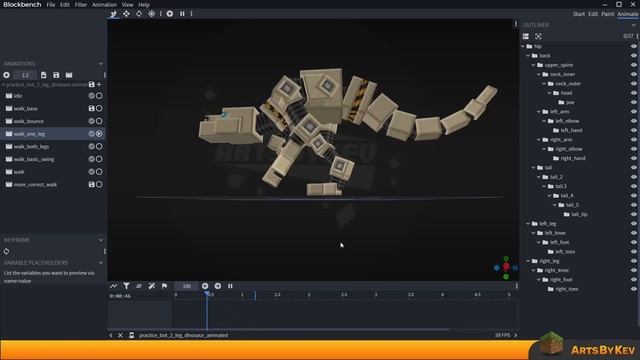Image resolution: width=640 pixels, height=360 pixels.
Task: Collapse the Keyframe panel chevron
Action: click(x=101, y=240)
